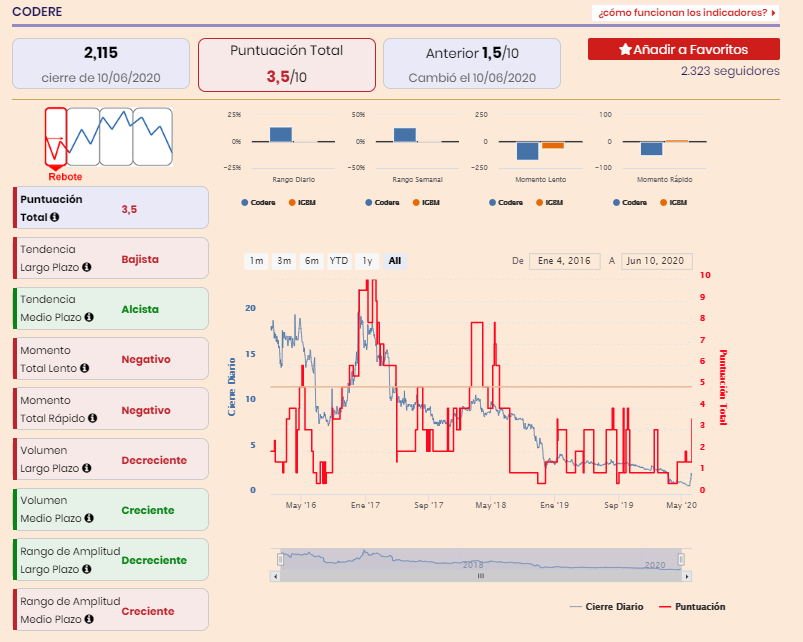
Task: Click the navigator scrollbar thumb
Action: (x=481, y=576)
